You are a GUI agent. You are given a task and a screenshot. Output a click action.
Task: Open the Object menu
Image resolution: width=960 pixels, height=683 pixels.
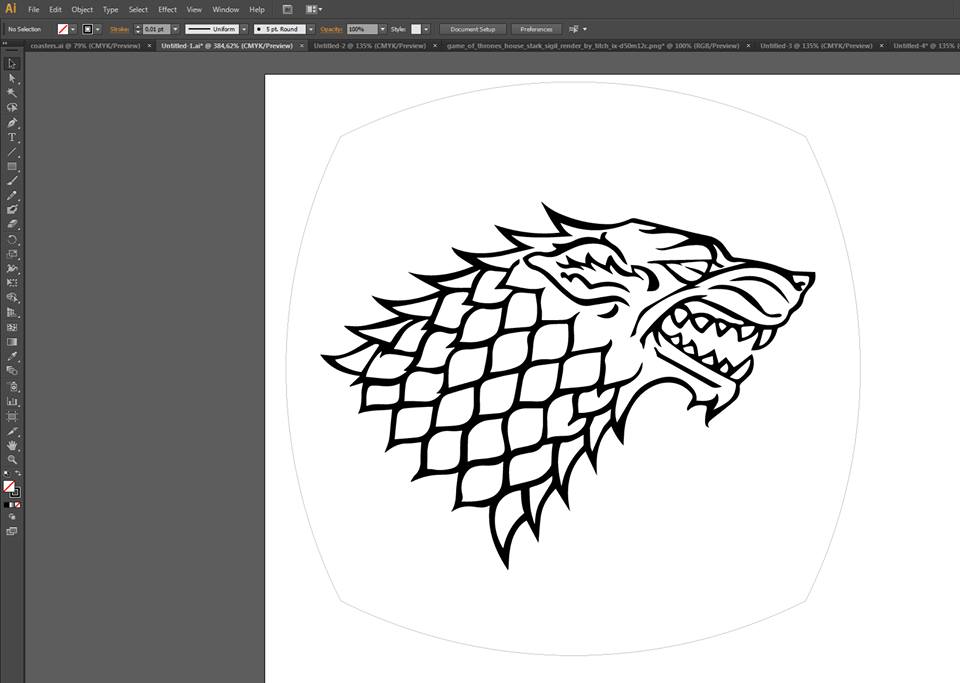82,9
